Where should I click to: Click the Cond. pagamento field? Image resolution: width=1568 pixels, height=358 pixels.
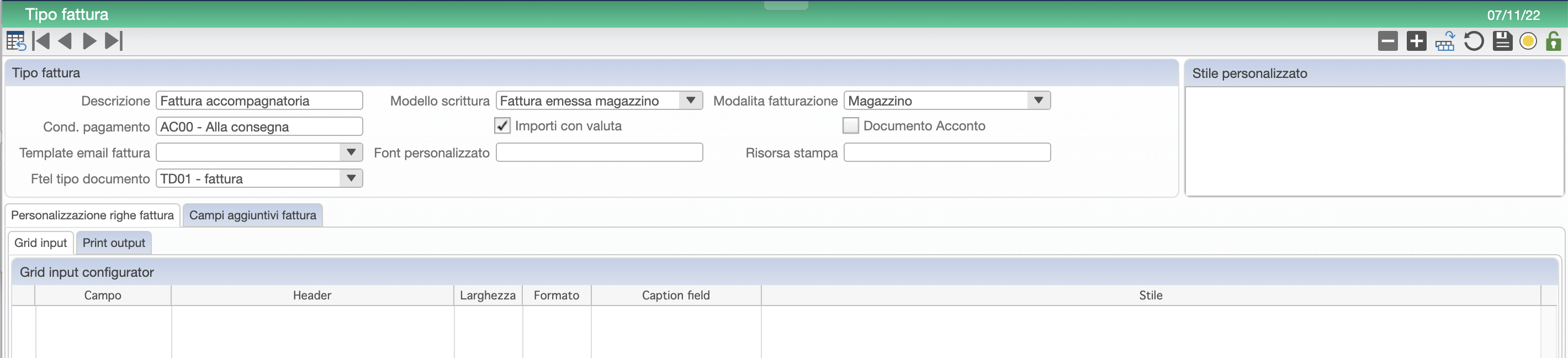pos(259,127)
